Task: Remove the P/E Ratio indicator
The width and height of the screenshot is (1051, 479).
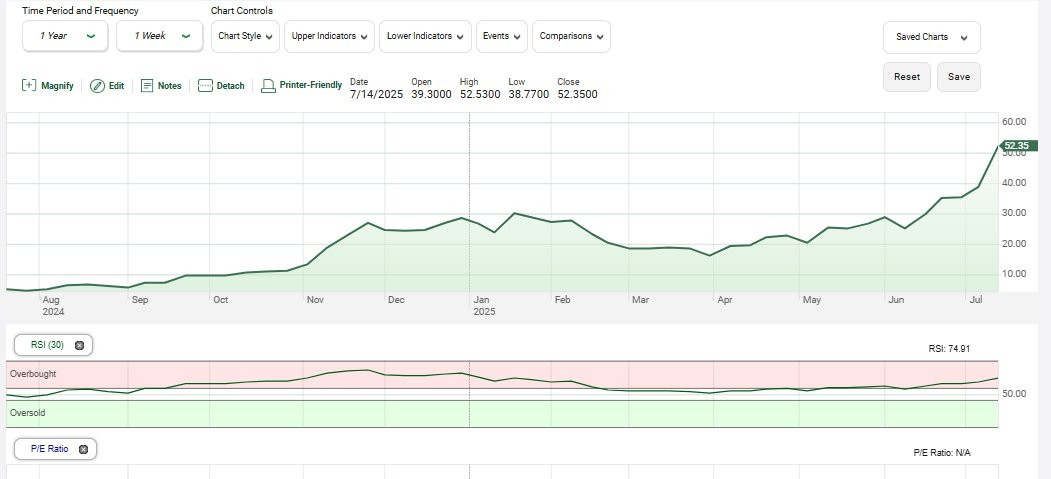Action: click(x=83, y=450)
